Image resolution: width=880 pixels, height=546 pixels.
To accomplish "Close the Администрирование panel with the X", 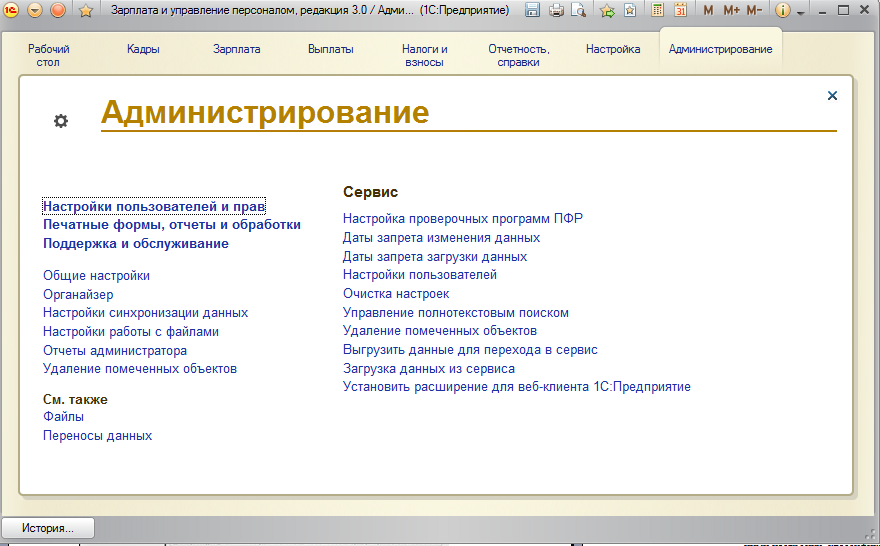I will pos(832,96).
